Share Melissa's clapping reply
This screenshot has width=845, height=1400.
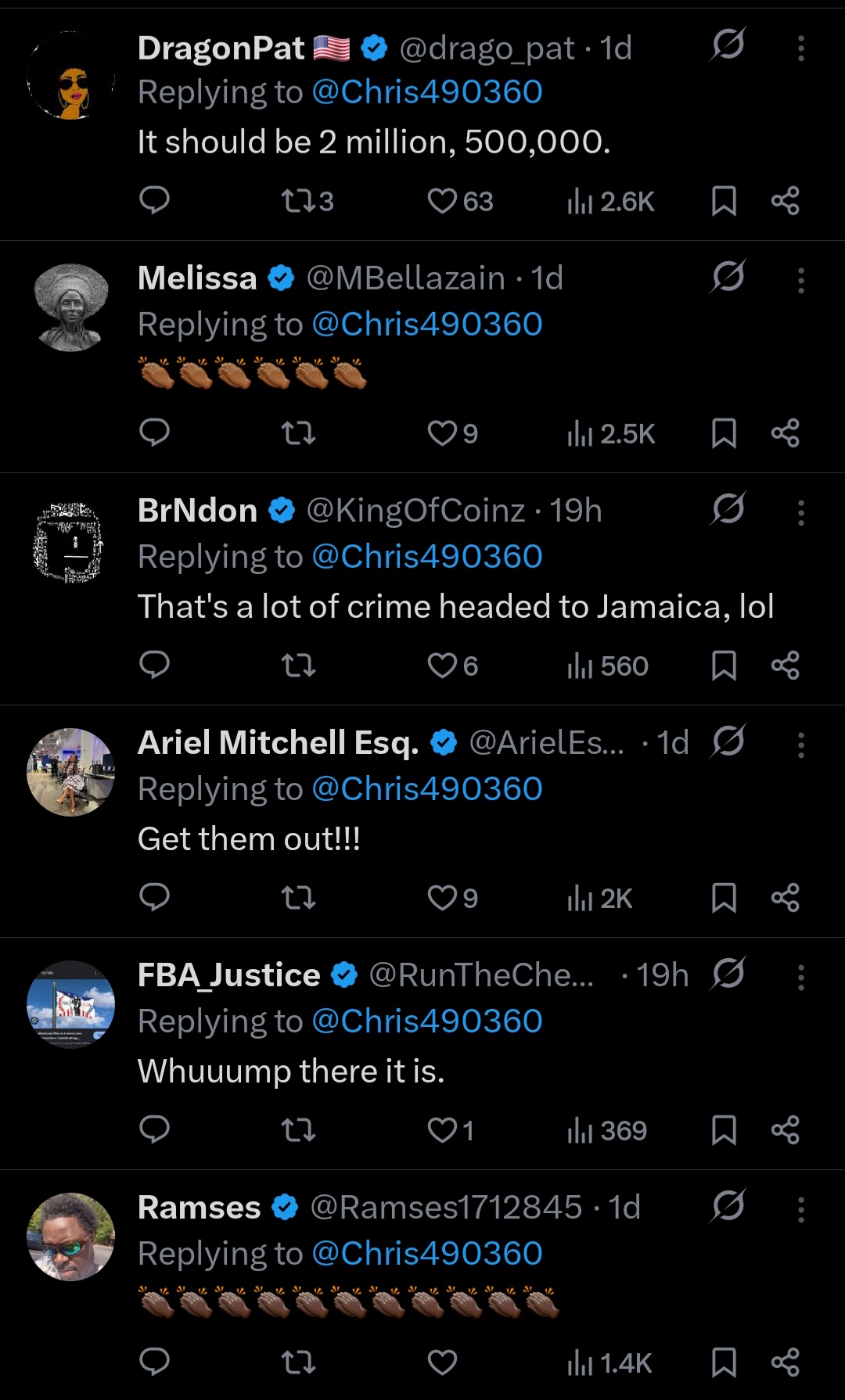pos(785,433)
